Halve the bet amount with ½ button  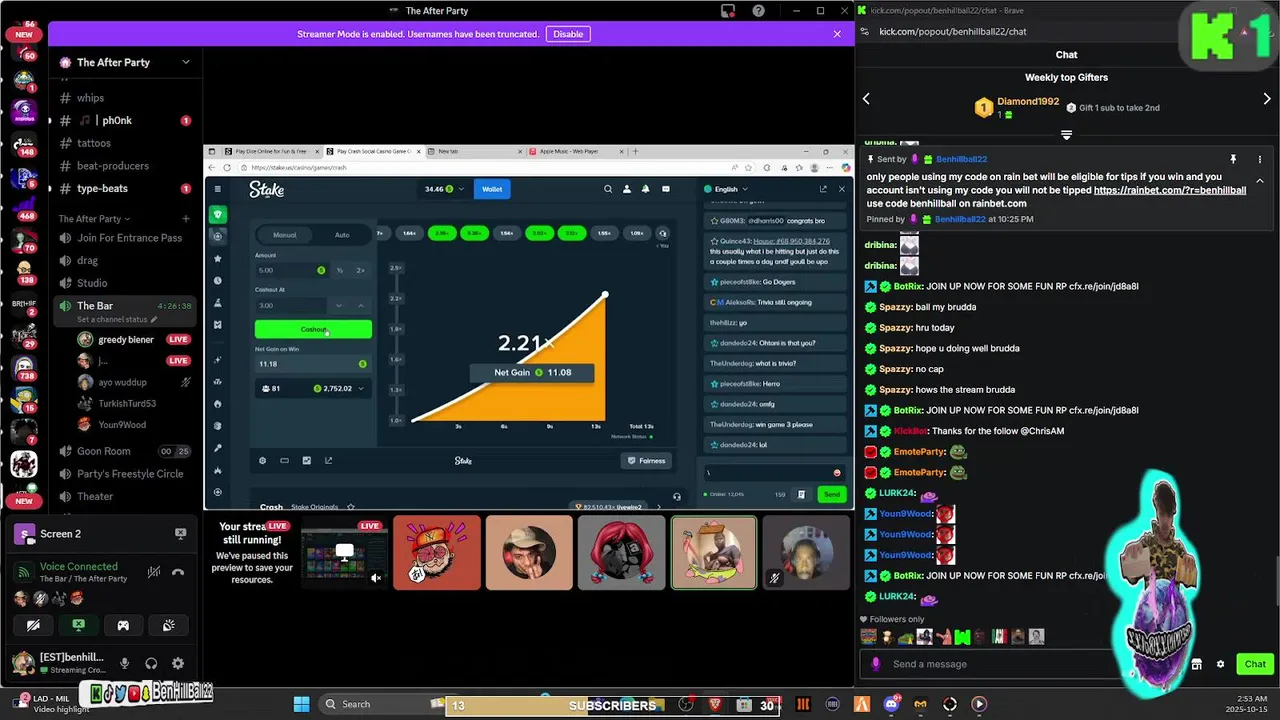pos(340,270)
